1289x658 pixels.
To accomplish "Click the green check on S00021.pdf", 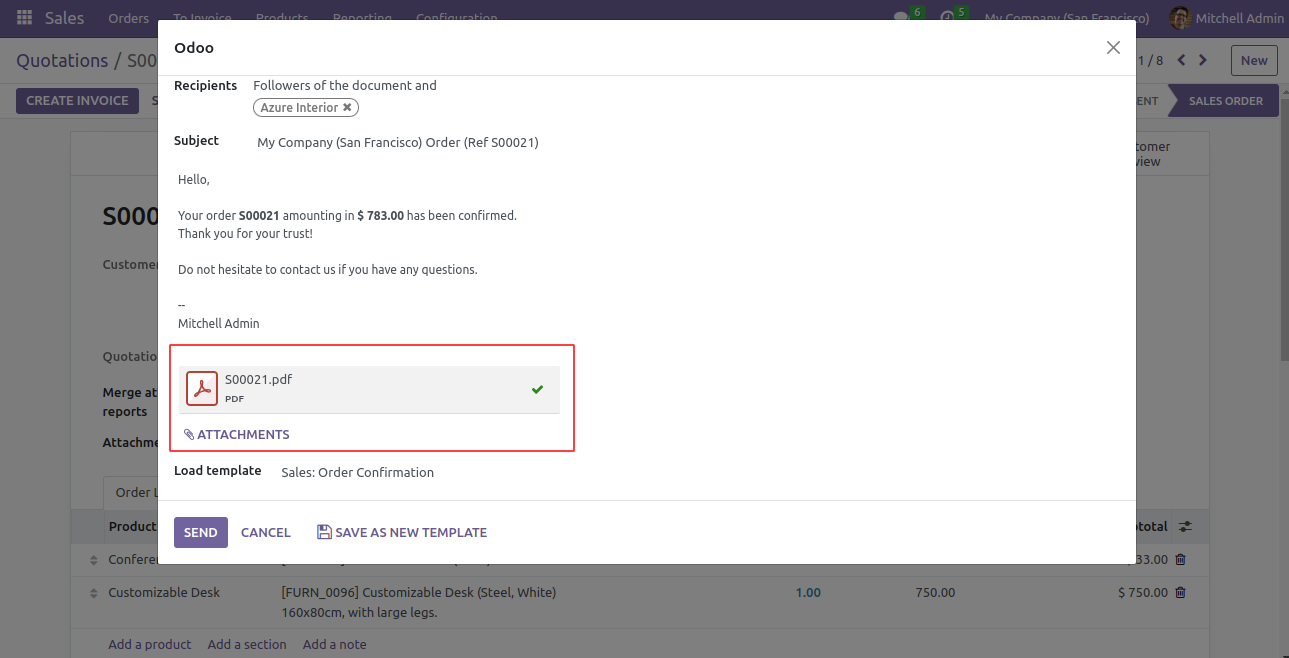I will point(538,389).
